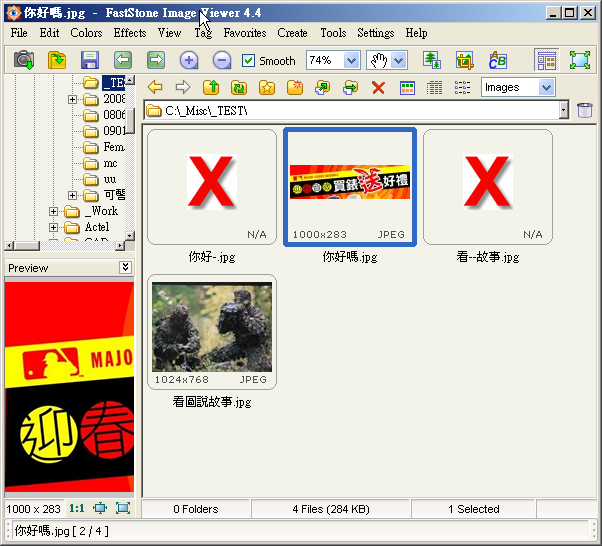Open the View menu

pyautogui.click(x=169, y=33)
